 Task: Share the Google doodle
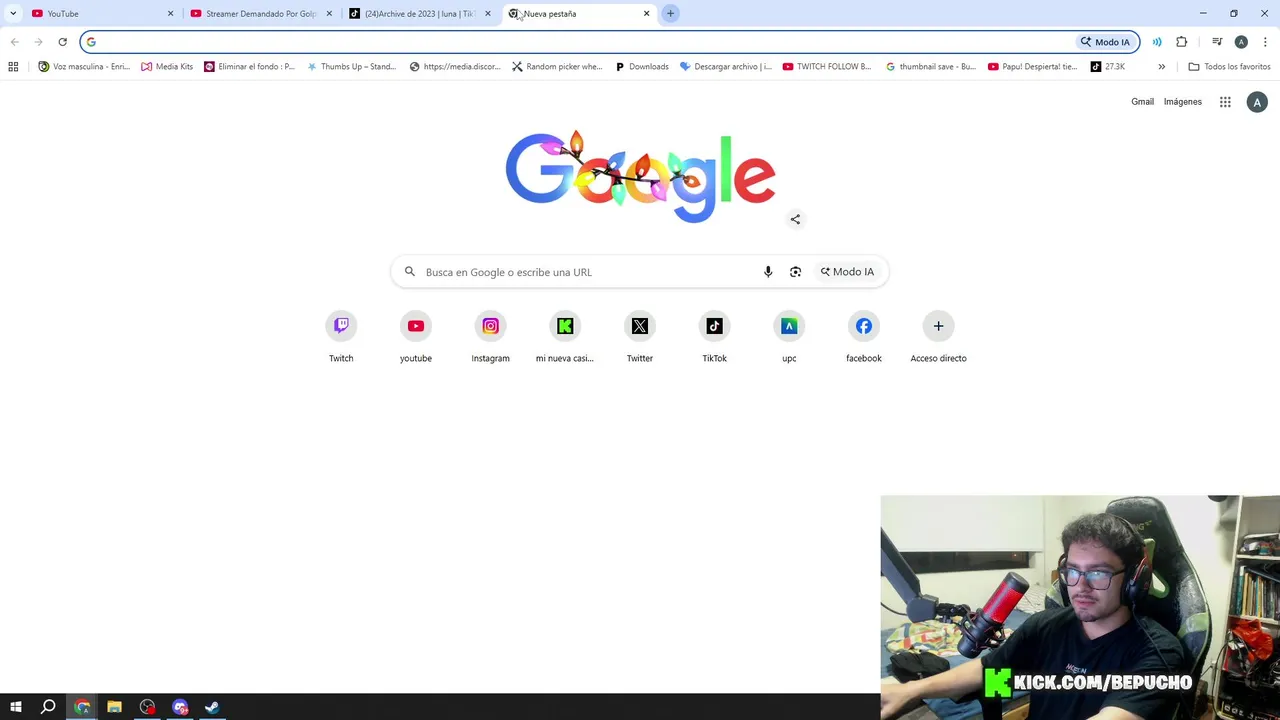[795, 219]
